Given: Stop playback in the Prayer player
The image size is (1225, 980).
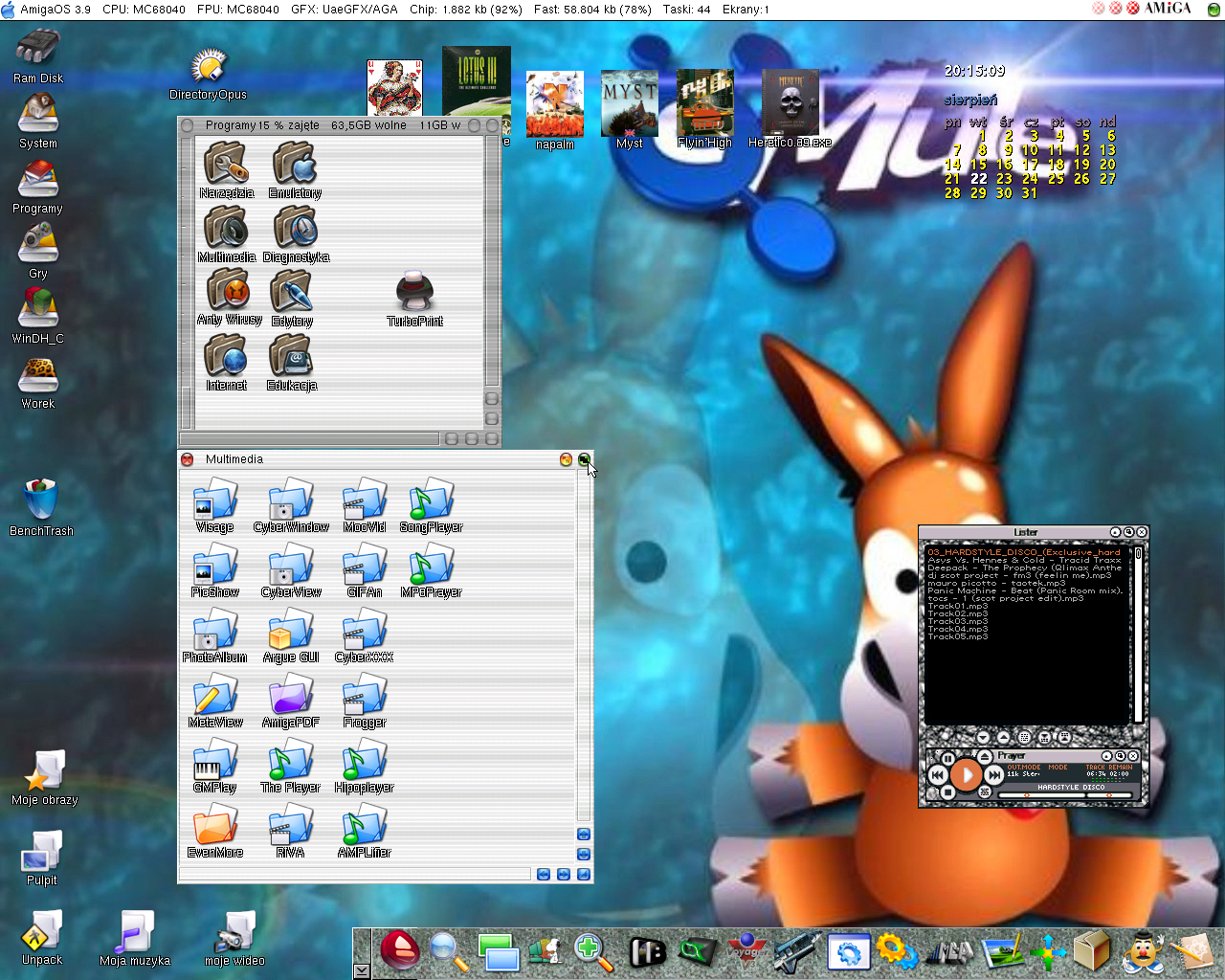Looking at the screenshot, I should point(947,791).
